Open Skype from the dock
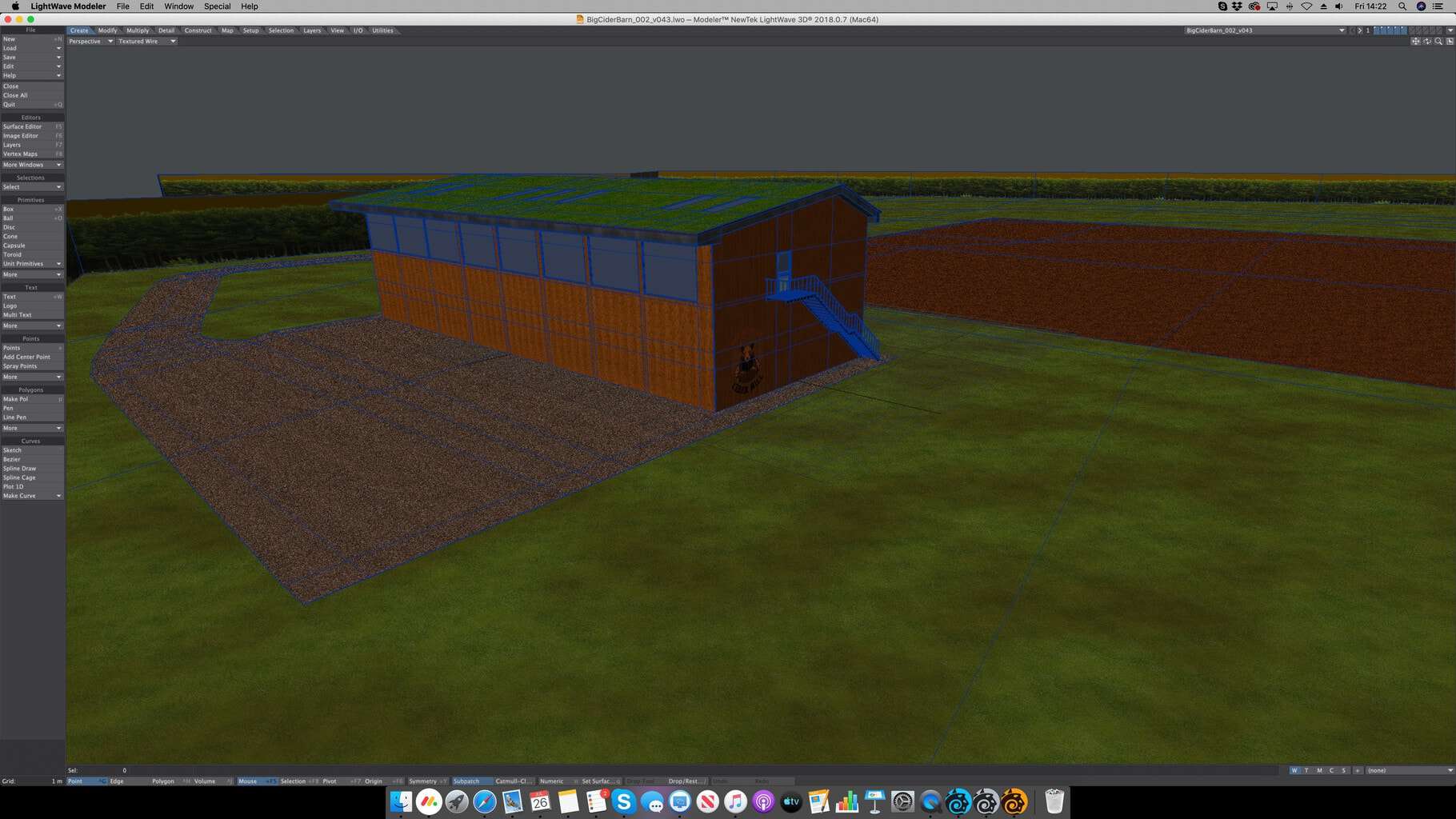The image size is (1456, 819). [x=624, y=801]
